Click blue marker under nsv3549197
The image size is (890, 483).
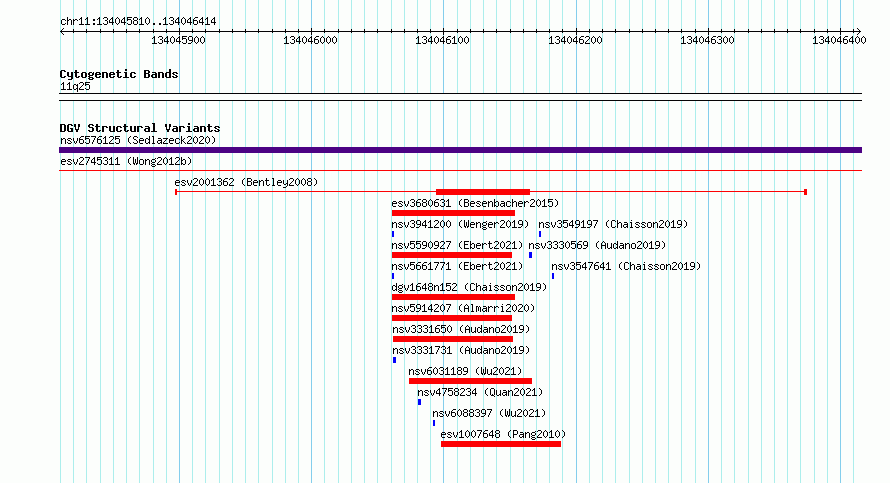(540, 234)
